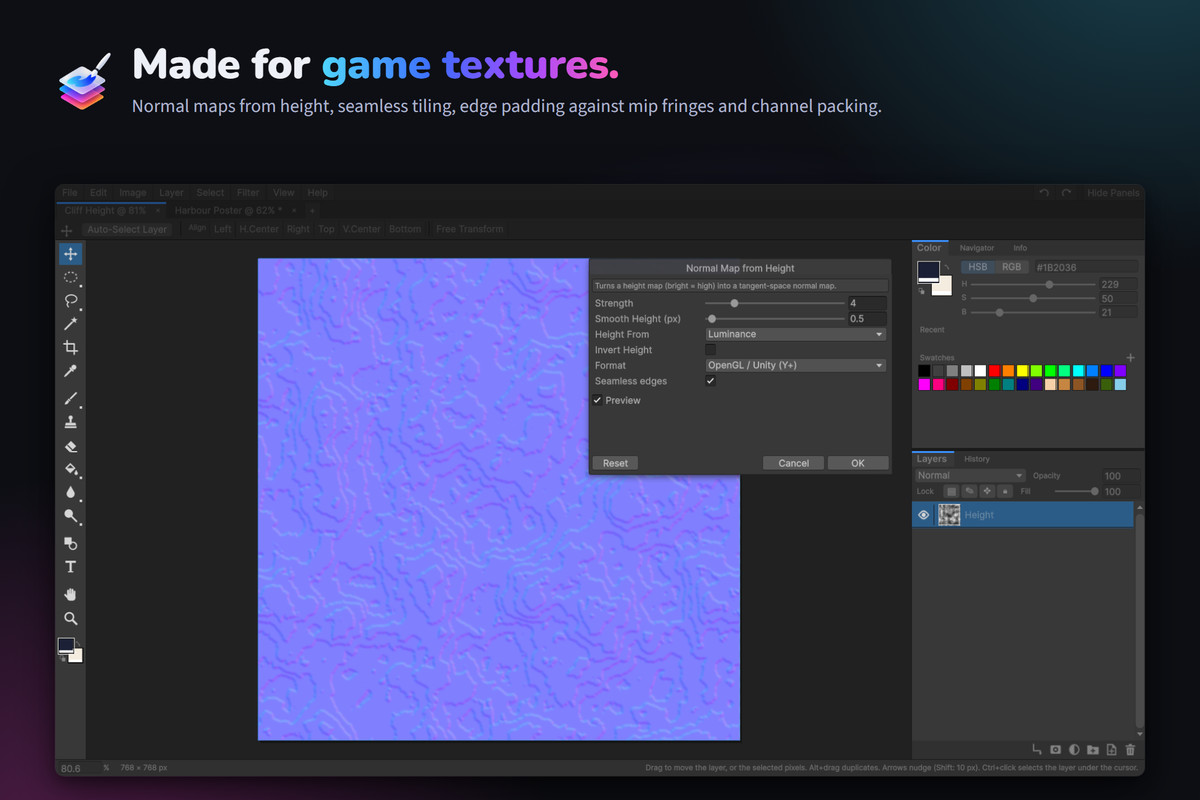Select the Paint Bucket tool

(x=70, y=469)
